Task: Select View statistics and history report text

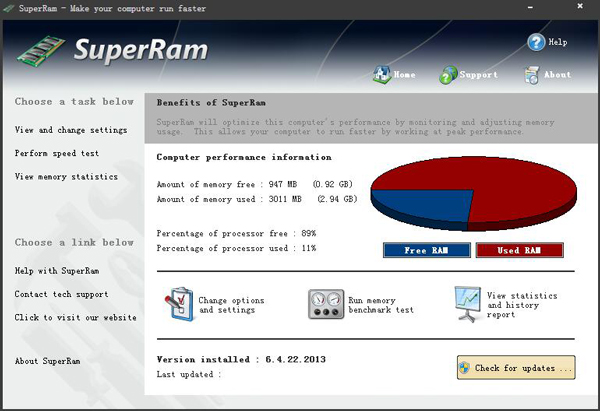Action: [x=522, y=305]
